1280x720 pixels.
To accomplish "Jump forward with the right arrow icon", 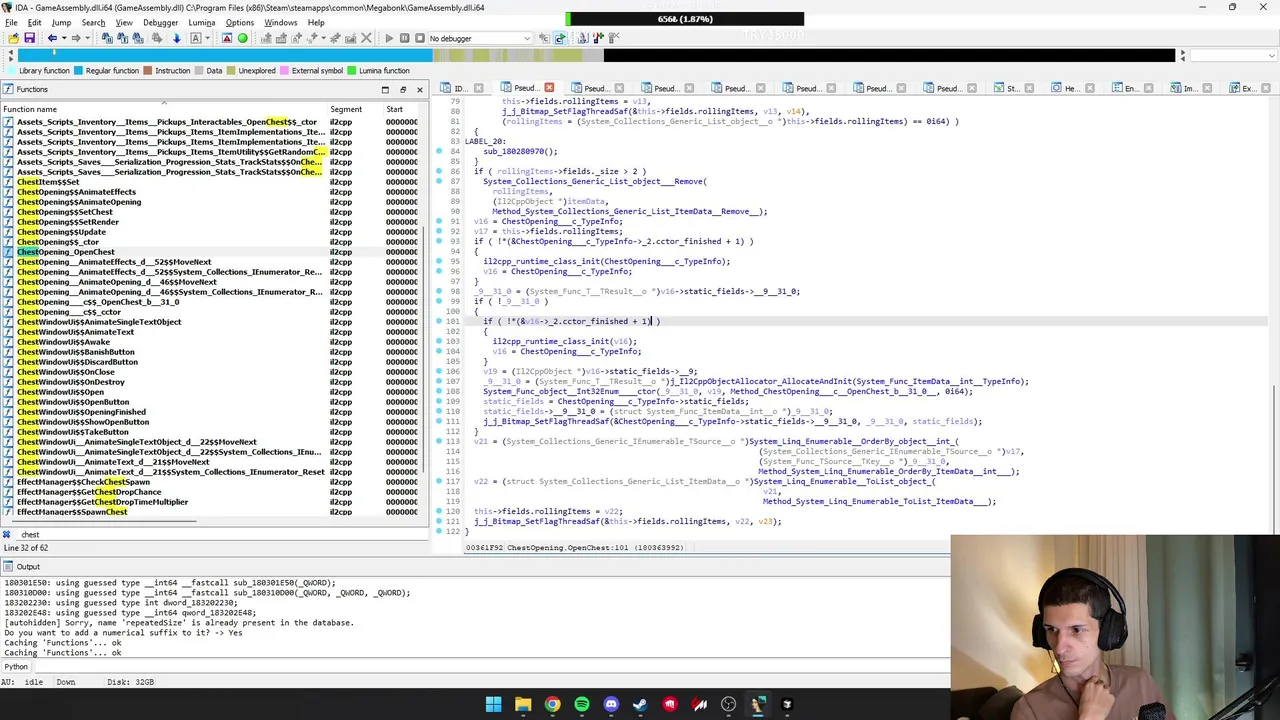I will [76, 38].
